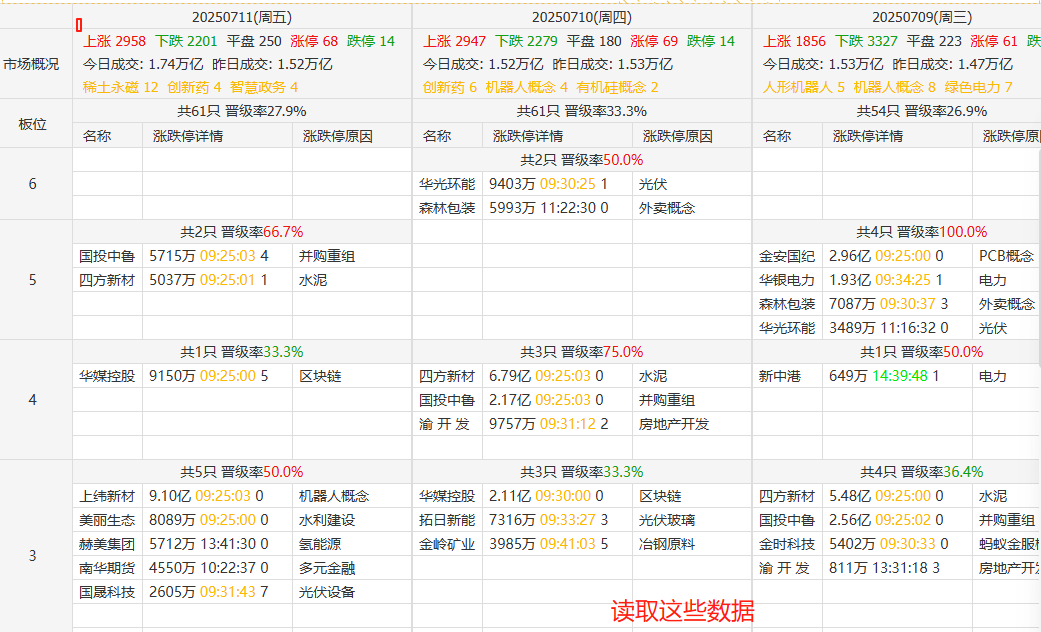Image resolution: width=1041 pixels, height=632 pixels.
Task: Click 涨停 69 in the 20250710 summary
Action: [654, 41]
